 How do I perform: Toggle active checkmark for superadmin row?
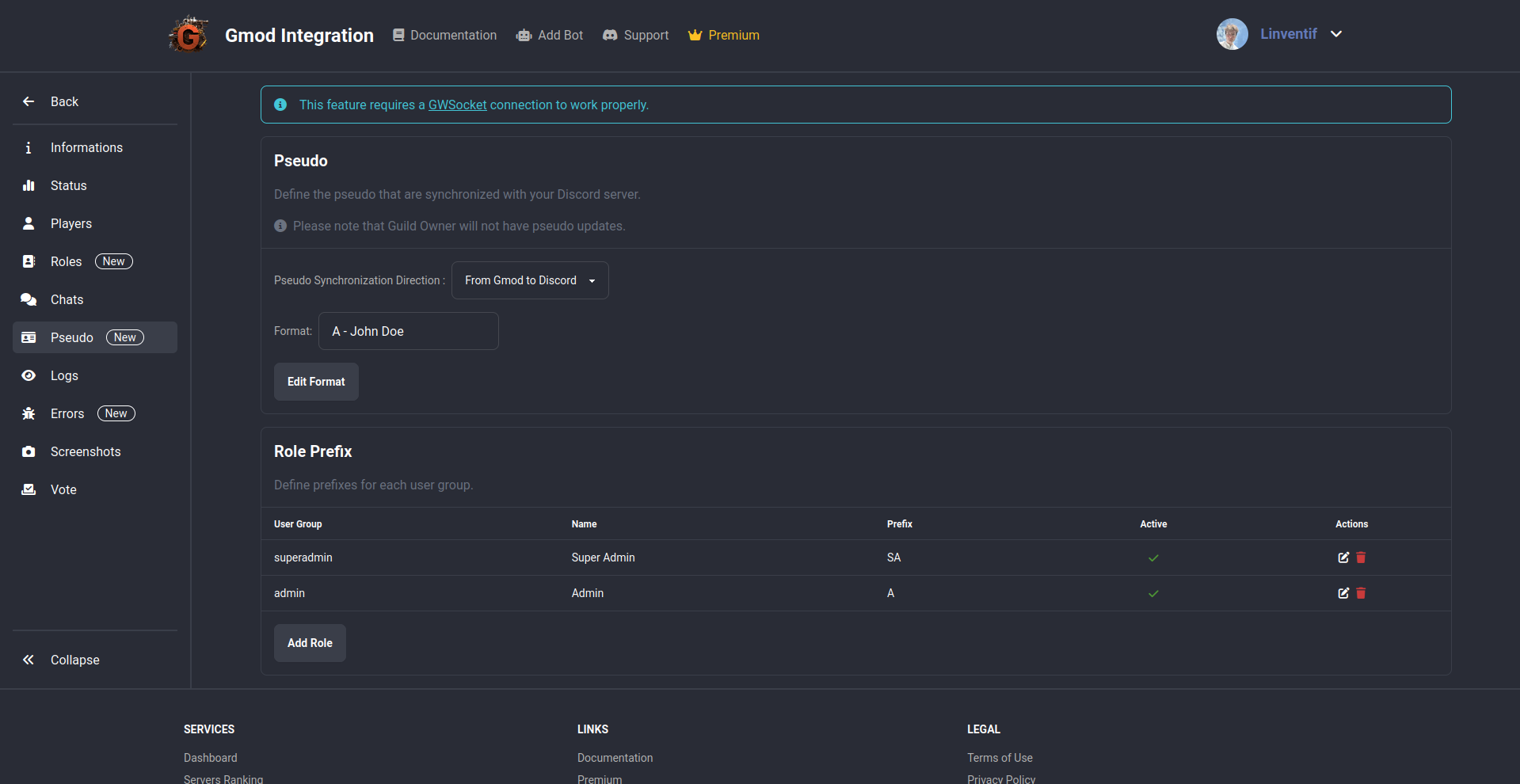point(1153,558)
